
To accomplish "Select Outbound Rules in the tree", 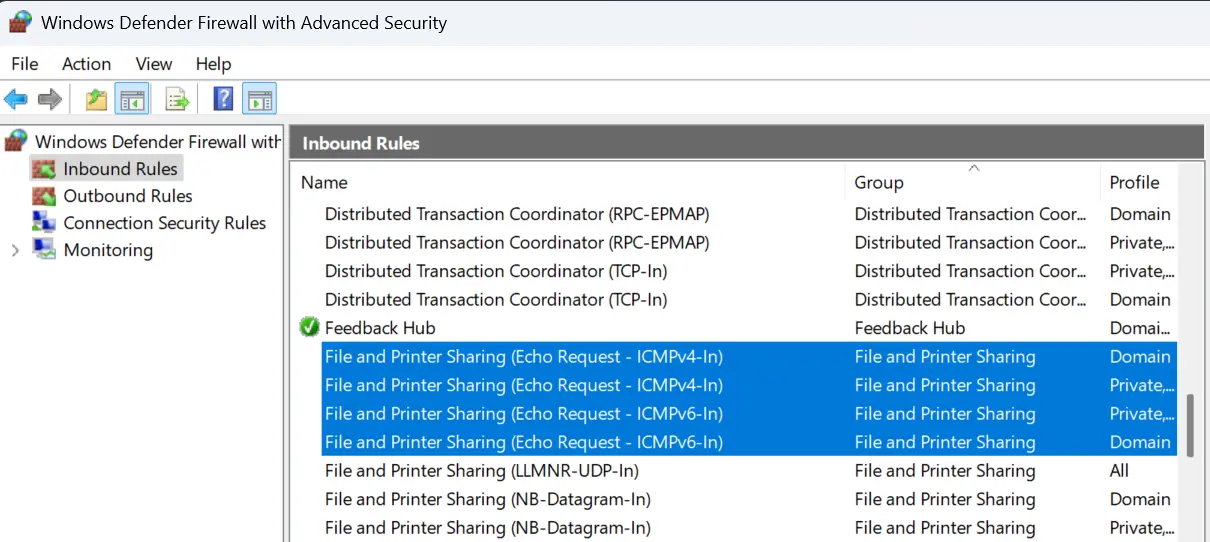I will [128, 196].
